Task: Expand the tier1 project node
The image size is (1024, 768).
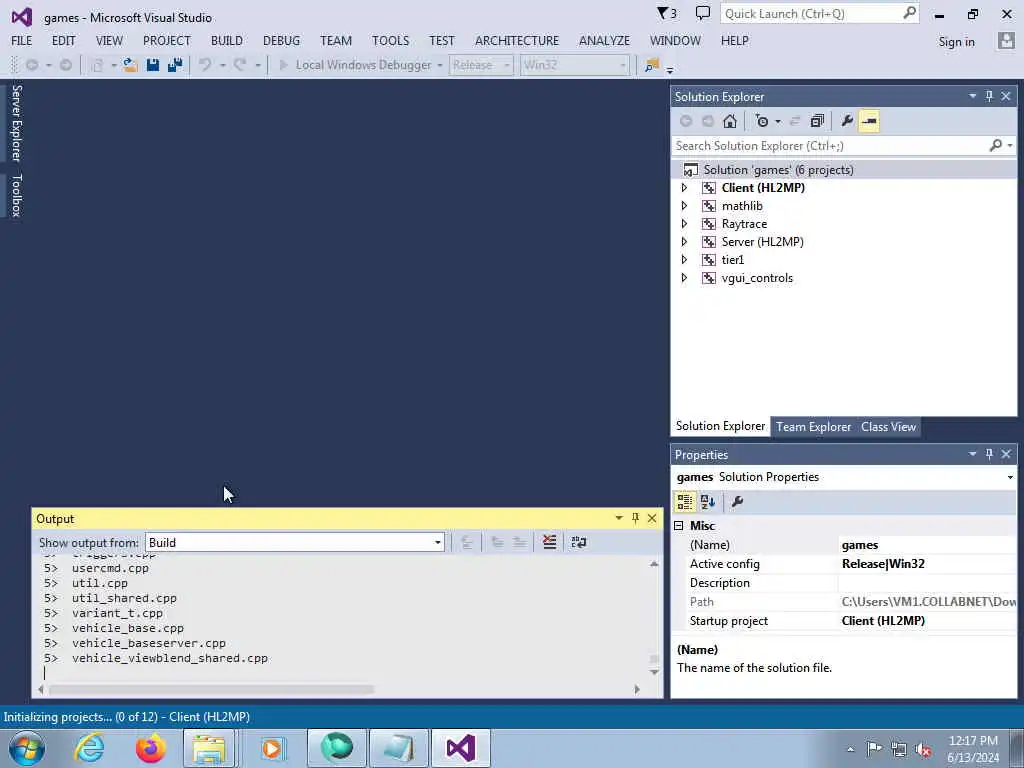Action: click(684, 260)
